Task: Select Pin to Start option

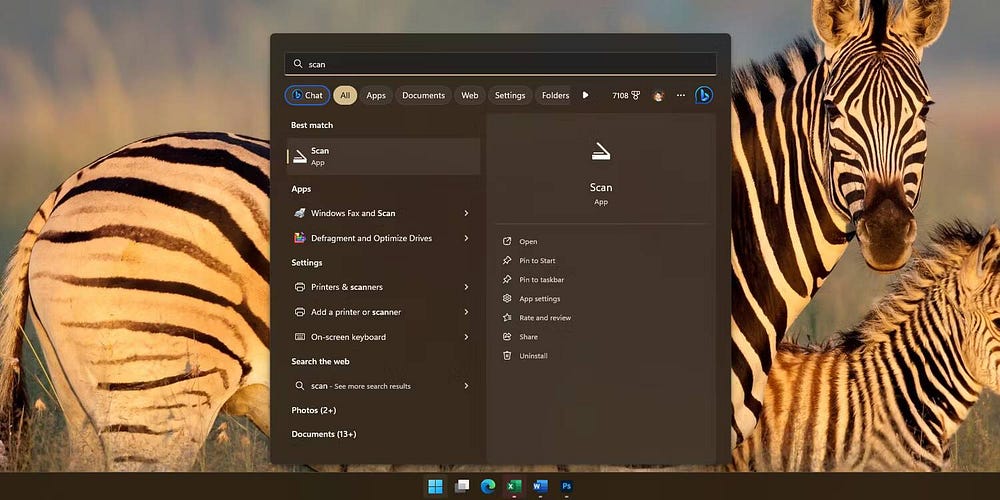Action: coord(537,261)
